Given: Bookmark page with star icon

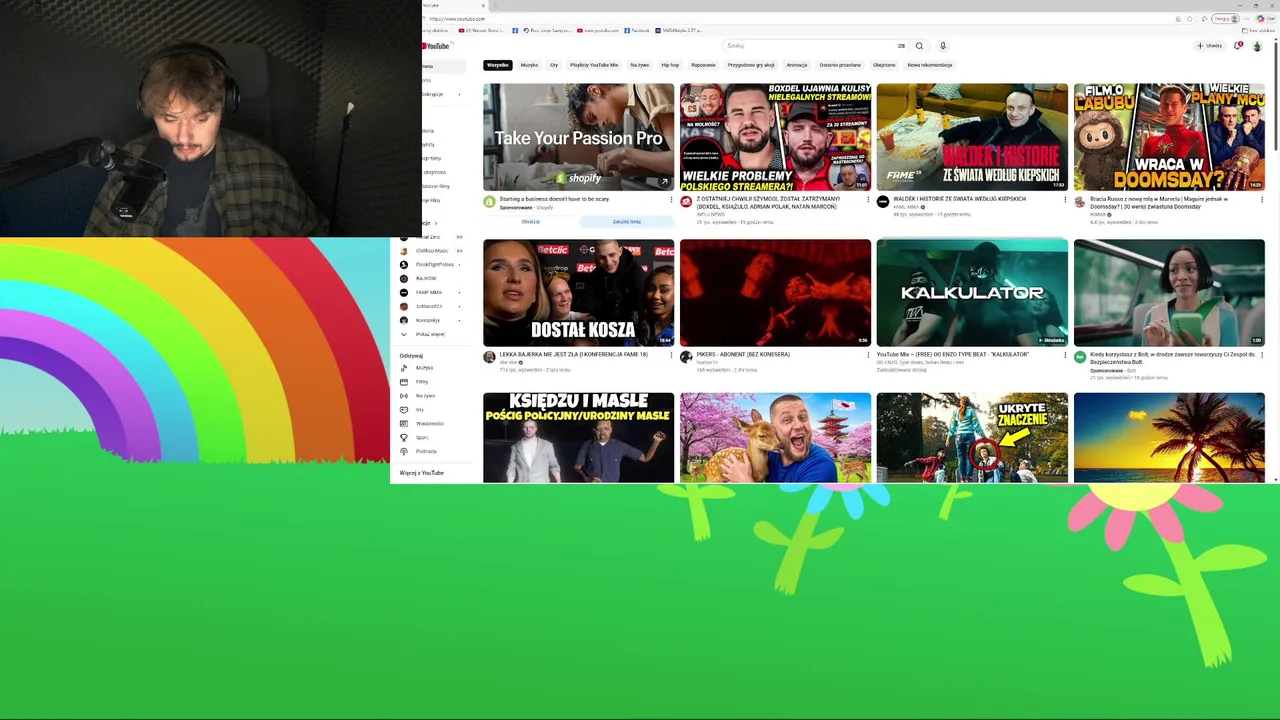Looking at the screenshot, I should pyautogui.click(x=1190, y=19).
